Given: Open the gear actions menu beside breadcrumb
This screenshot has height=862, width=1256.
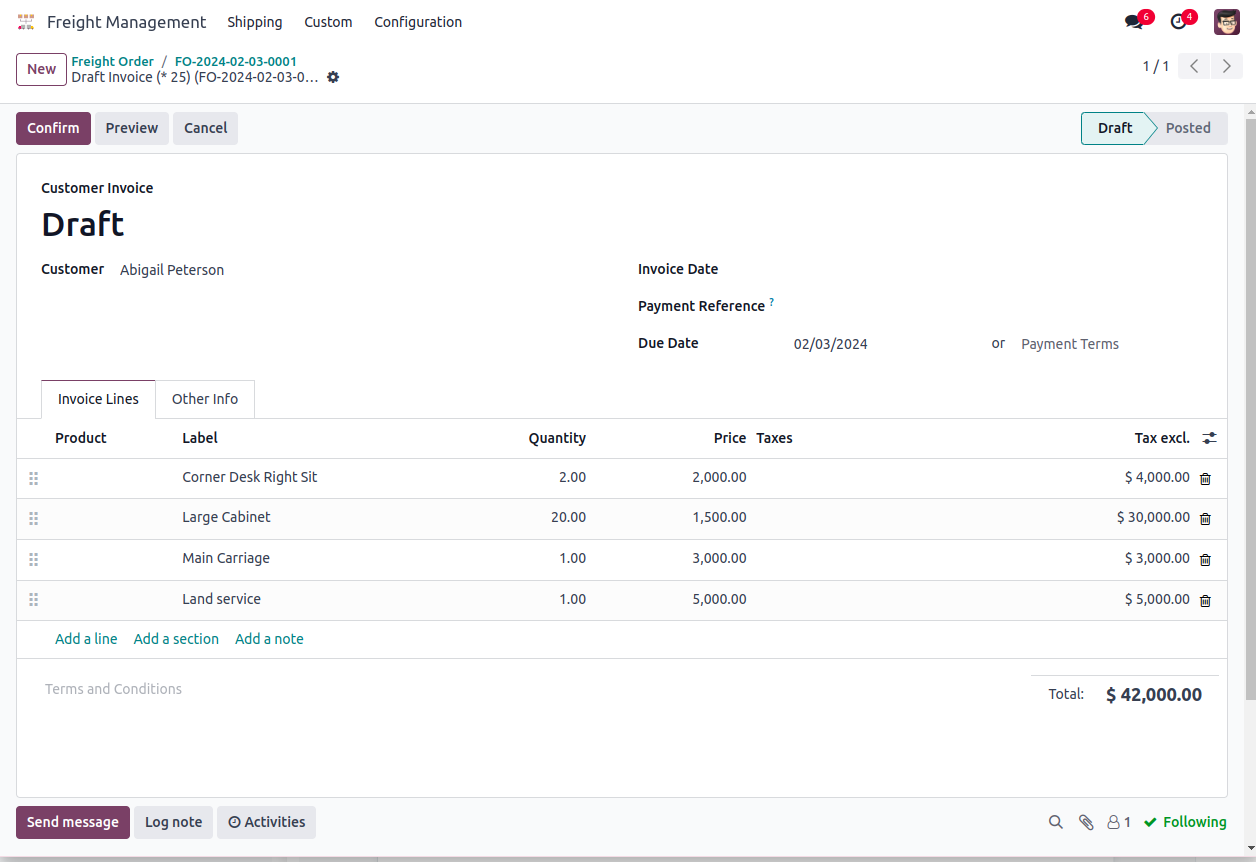Looking at the screenshot, I should tap(333, 77).
